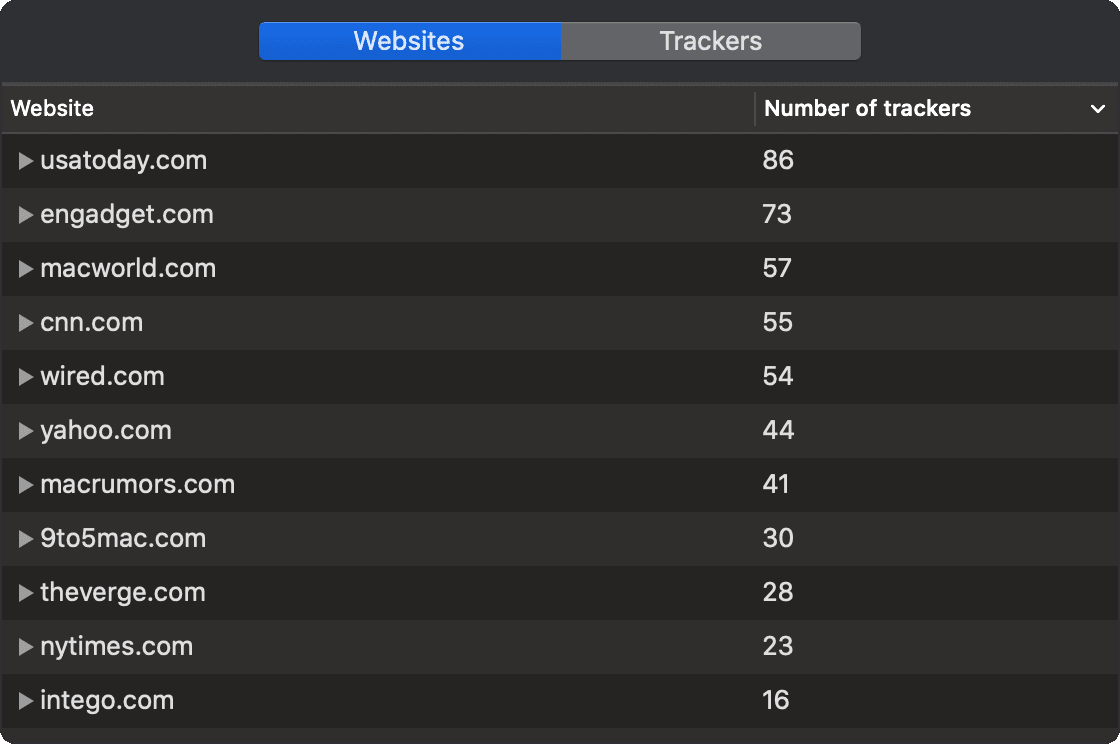Expand the nytimes.com row arrow
The height and width of the screenshot is (744, 1120).
click(26, 647)
